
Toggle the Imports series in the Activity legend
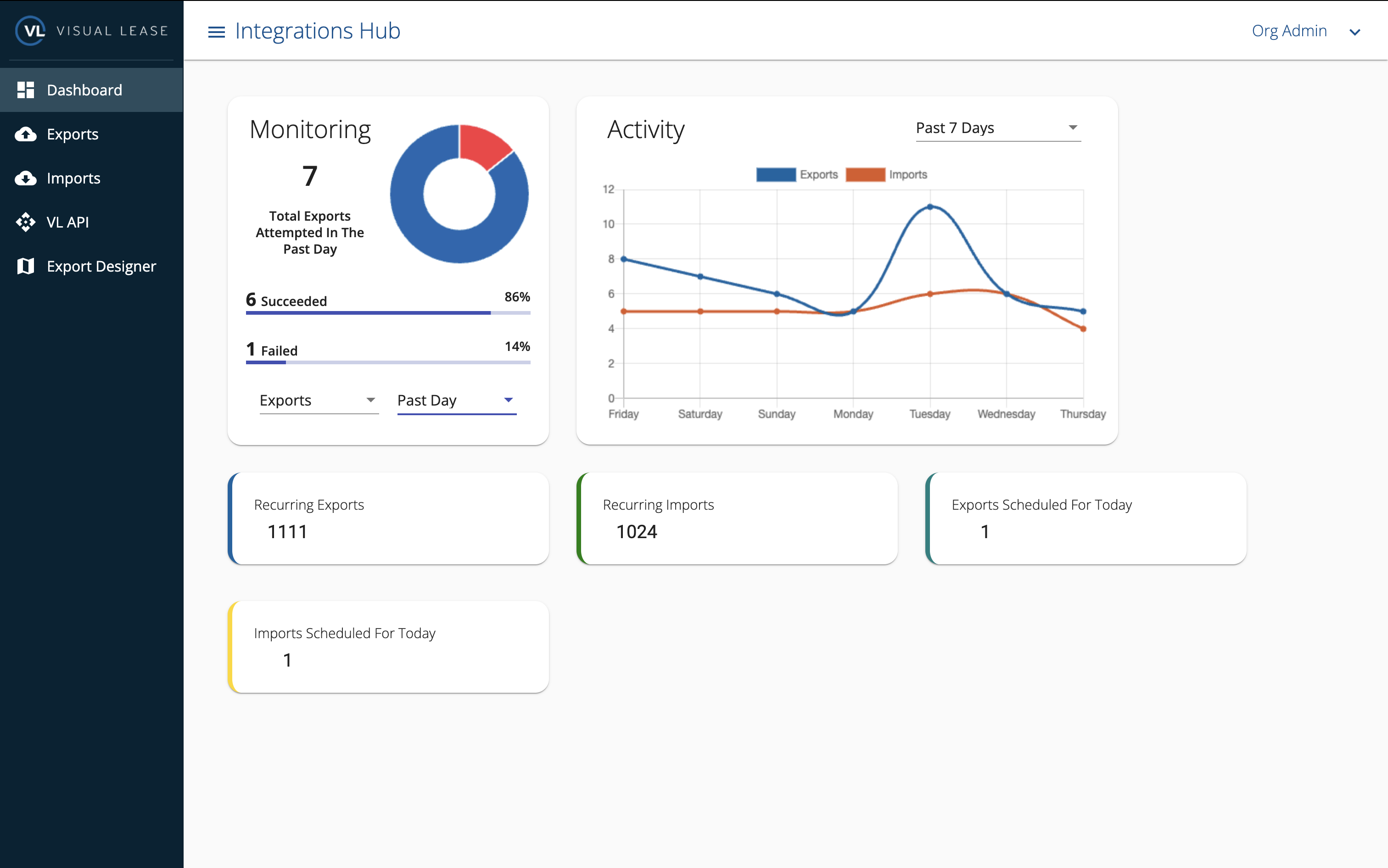pos(887,174)
